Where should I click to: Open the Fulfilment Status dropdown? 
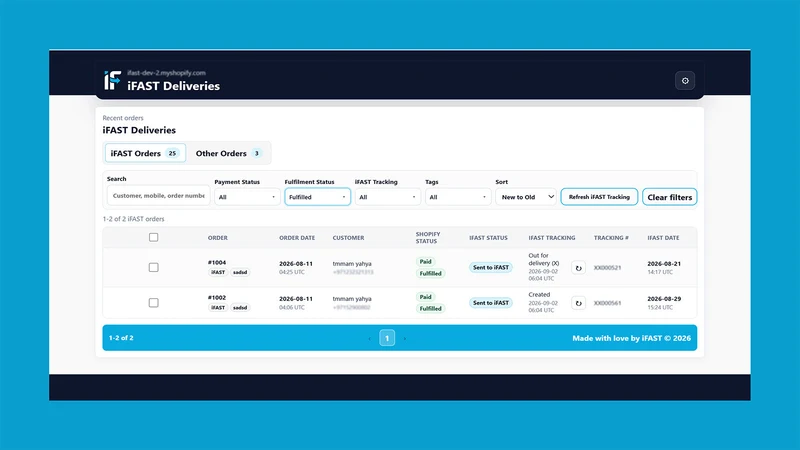point(317,197)
